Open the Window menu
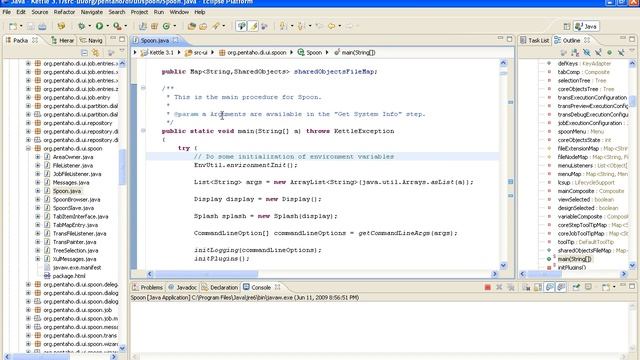 pos(179,12)
